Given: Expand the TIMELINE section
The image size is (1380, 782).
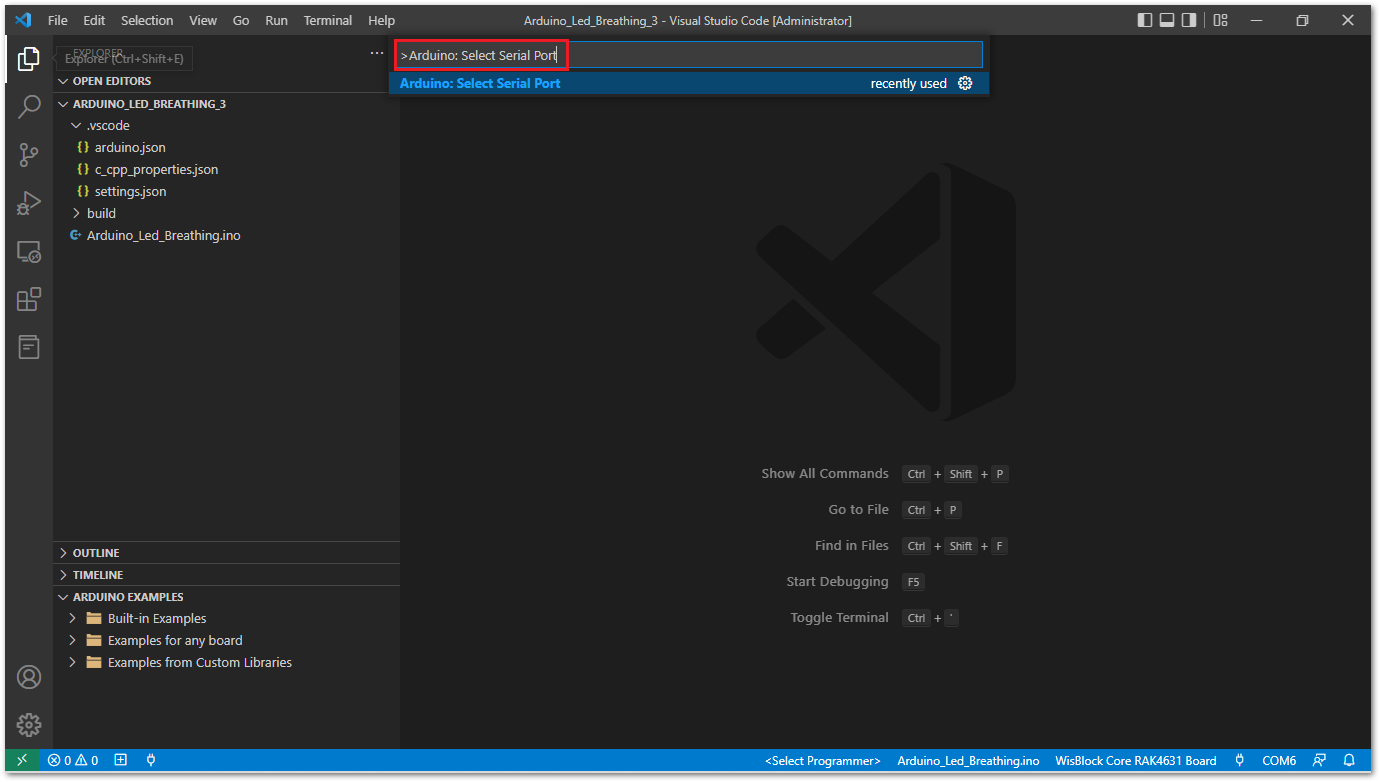Looking at the screenshot, I should point(226,575).
